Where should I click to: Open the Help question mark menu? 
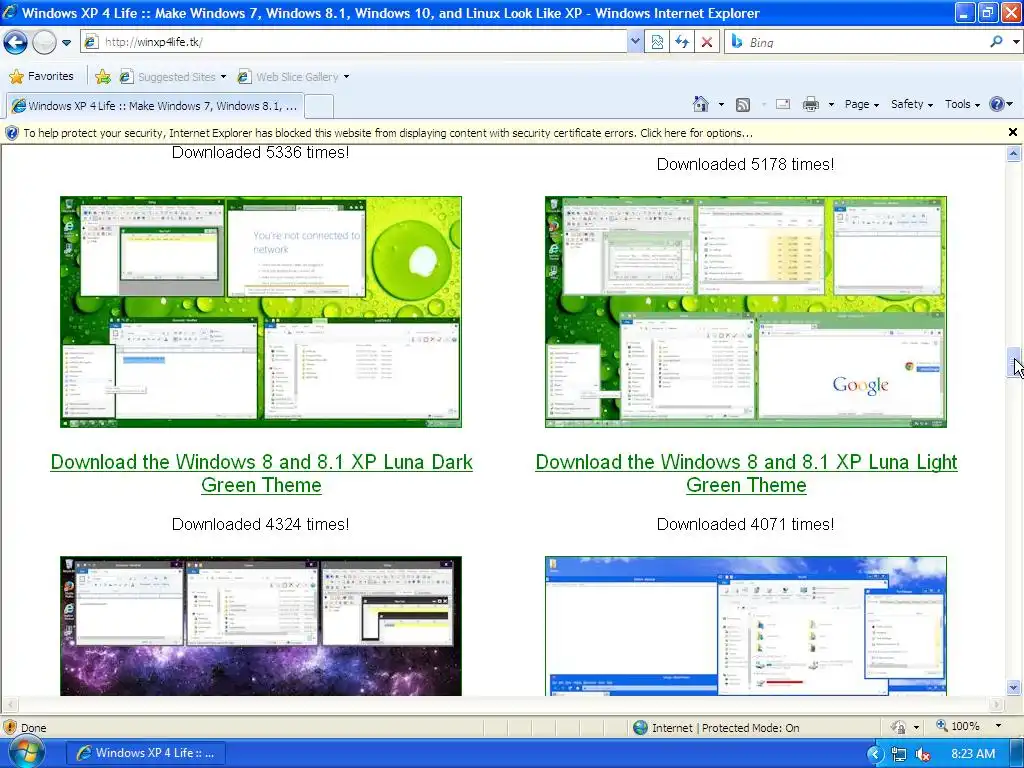pyautogui.click(x=1000, y=104)
